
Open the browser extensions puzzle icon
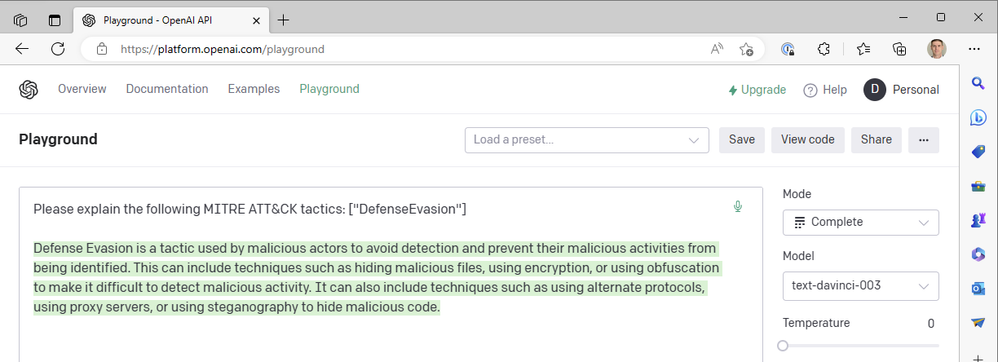pos(824,49)
